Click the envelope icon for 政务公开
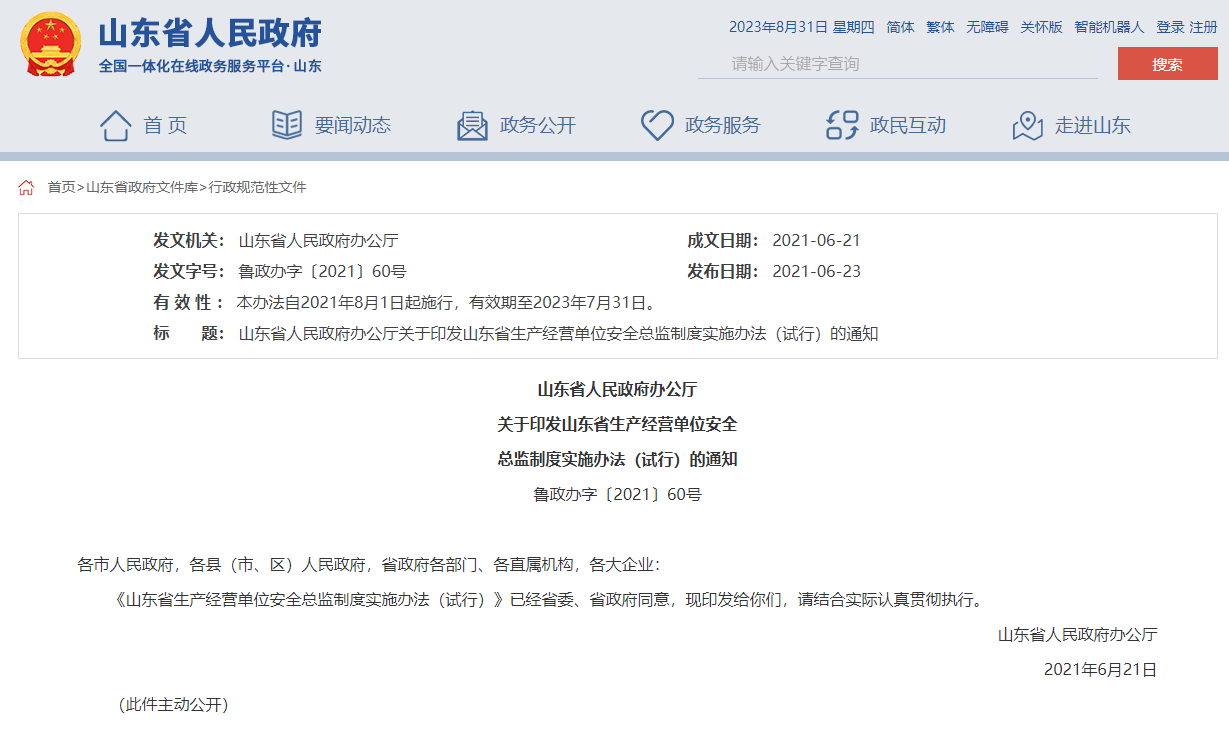Image resolution: width=1229 pixels, height=730 pixels. tap(472, 126)
